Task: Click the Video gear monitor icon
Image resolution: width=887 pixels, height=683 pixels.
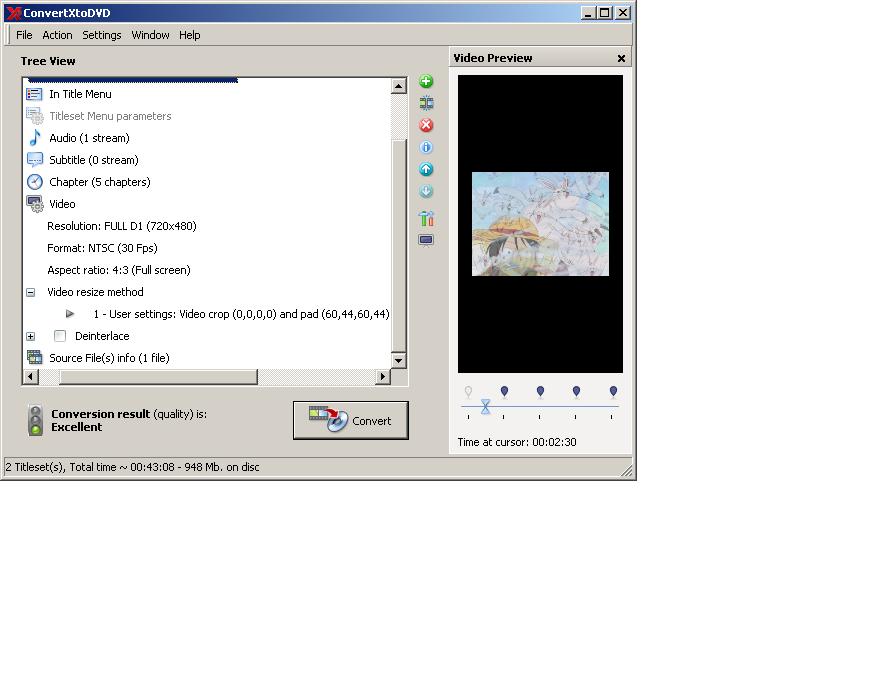Action: click(x=35, y=204)
